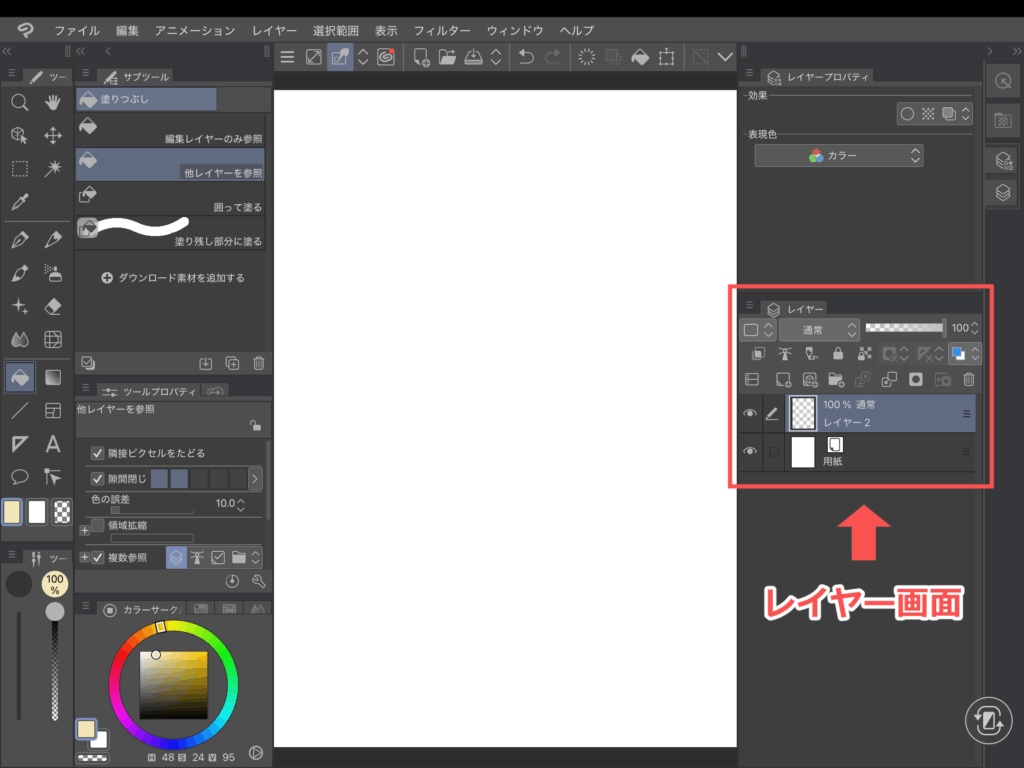Open the カラー expression color dropdown
This screenshot has width=1024, height=768.
[x=838, y=156]
